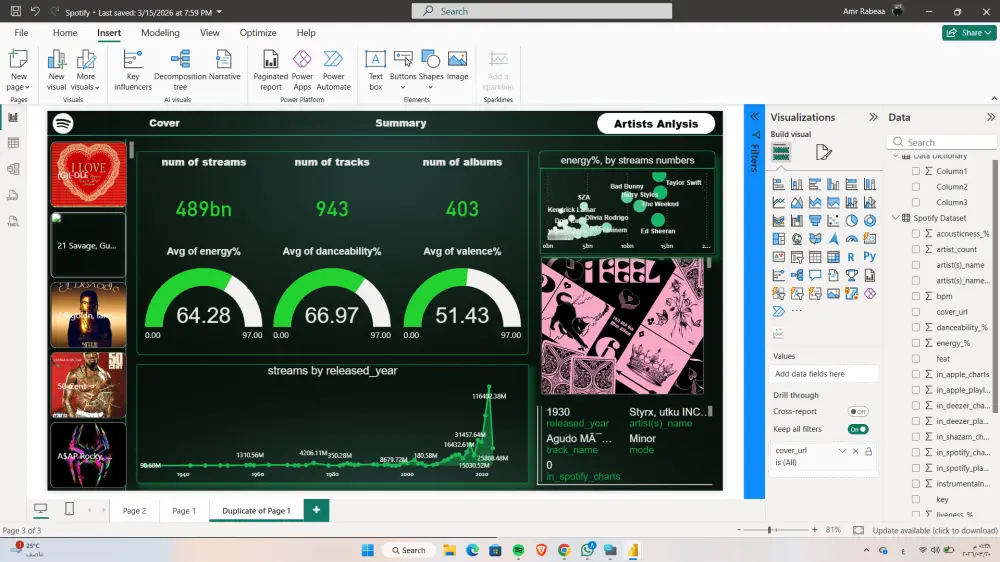1000x562 pixels.
Task: Open Windows Start menu
Action: coord(367,550)
